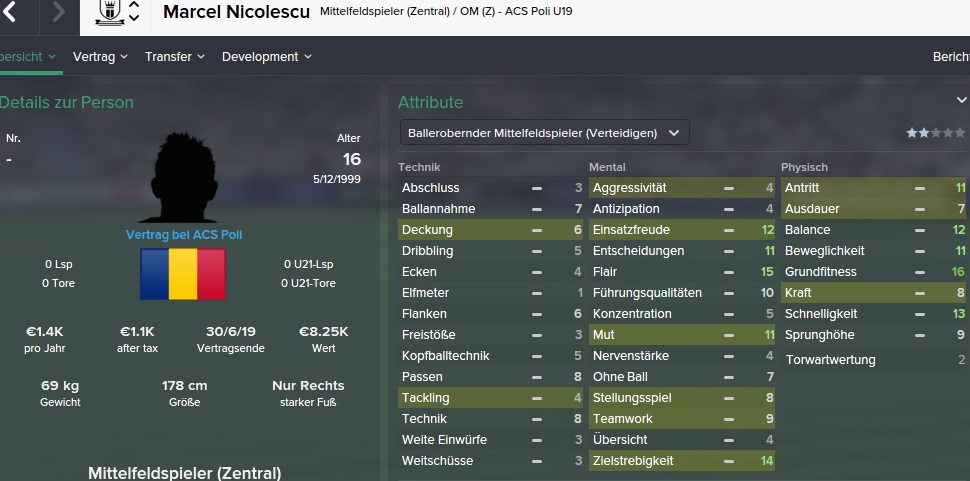Open the Transfer menu
The height and width of the screenshot is (481, 970).
coord(174,57)
